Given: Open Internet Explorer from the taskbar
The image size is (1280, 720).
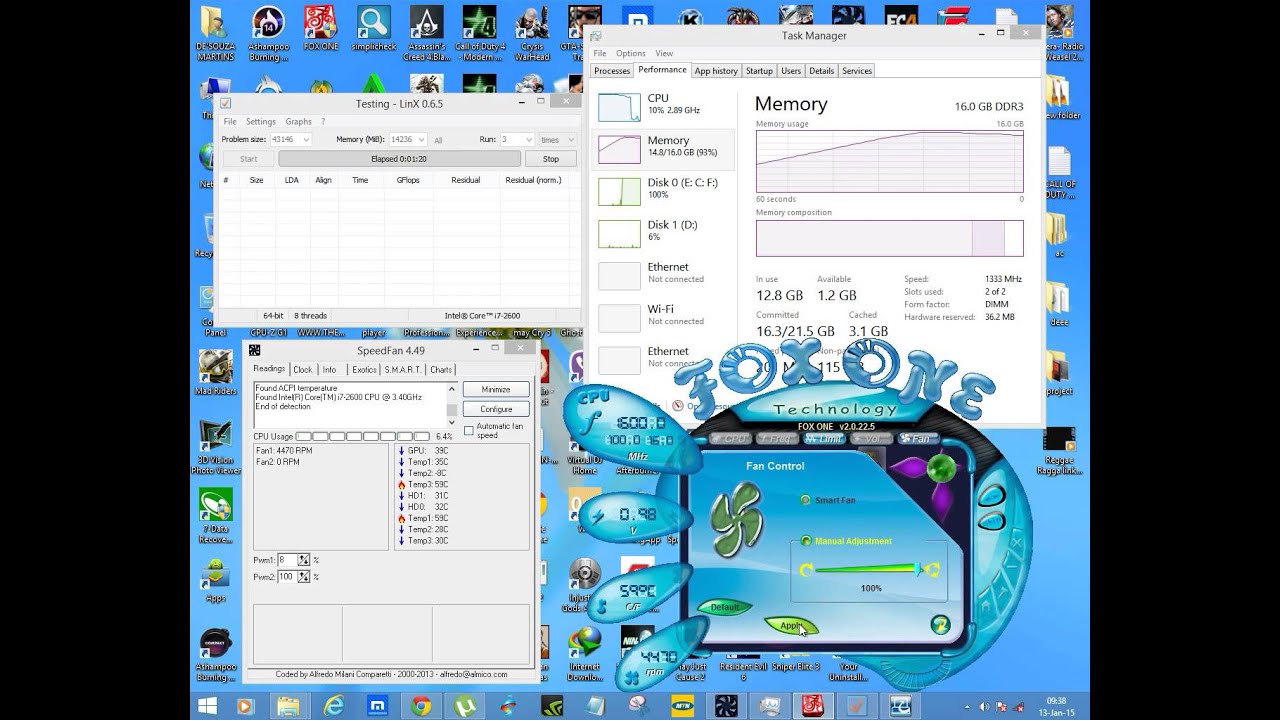Looking at the screenshot, I should [331, 706].
